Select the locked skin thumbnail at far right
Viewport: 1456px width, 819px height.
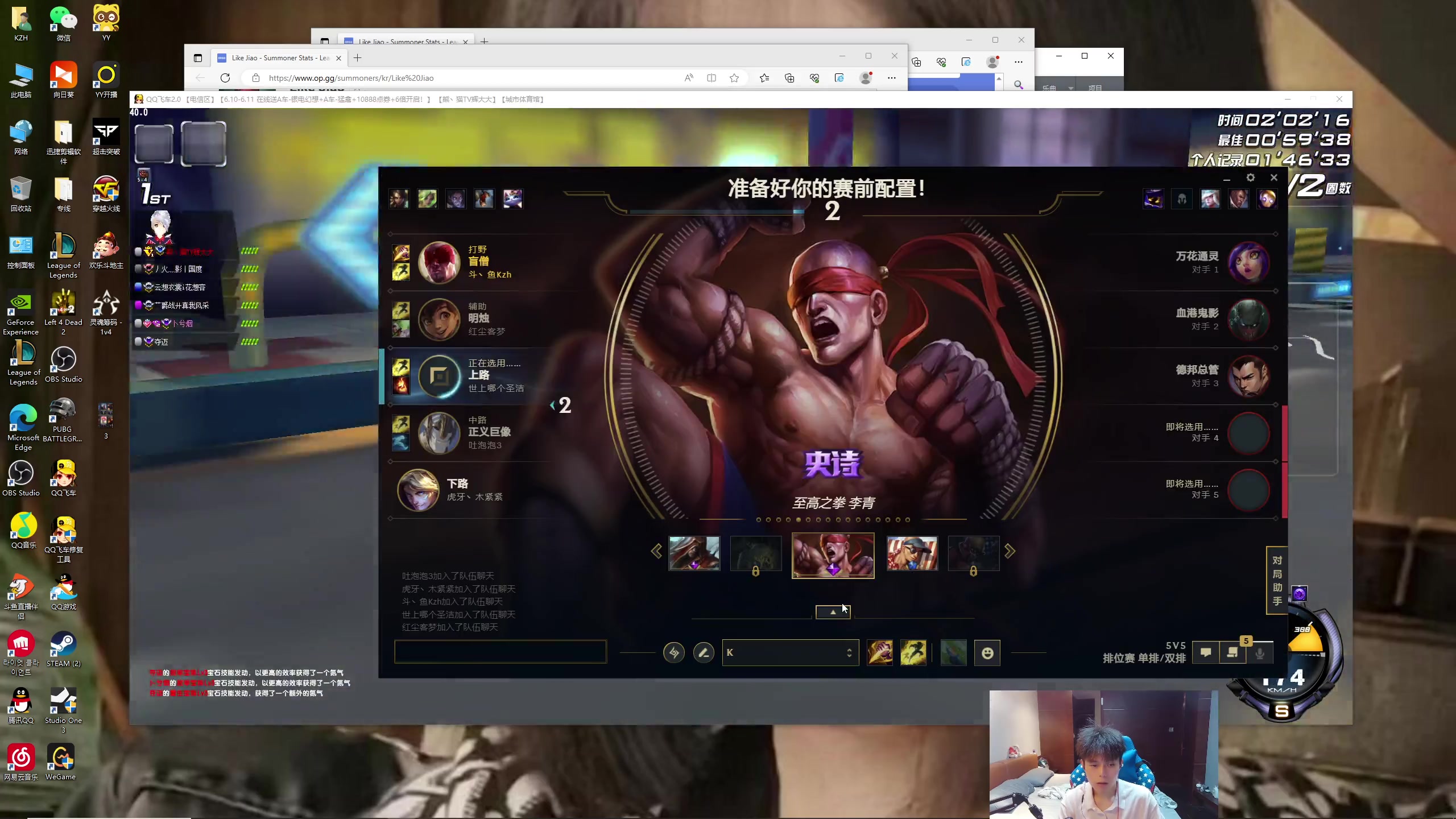click(x=974, y=554)
